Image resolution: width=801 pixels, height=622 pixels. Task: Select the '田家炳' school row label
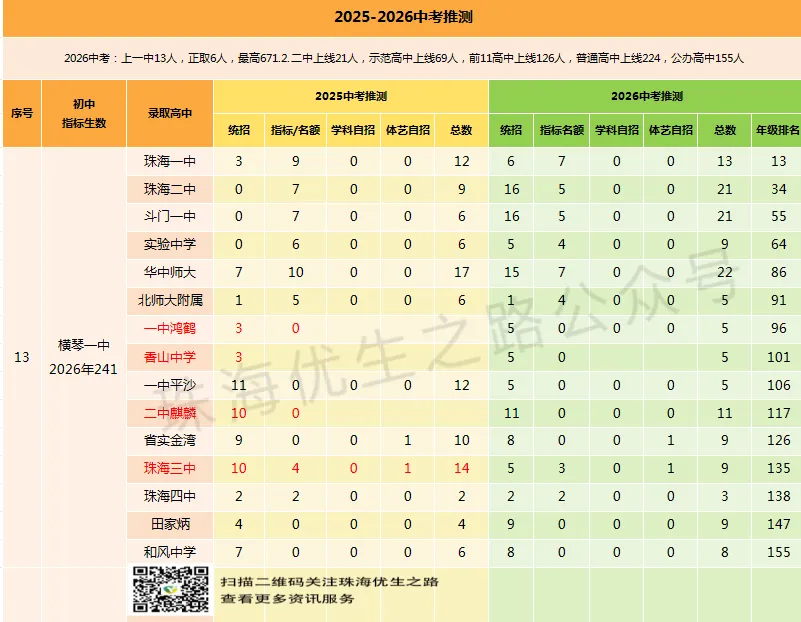tap(170, 524)
